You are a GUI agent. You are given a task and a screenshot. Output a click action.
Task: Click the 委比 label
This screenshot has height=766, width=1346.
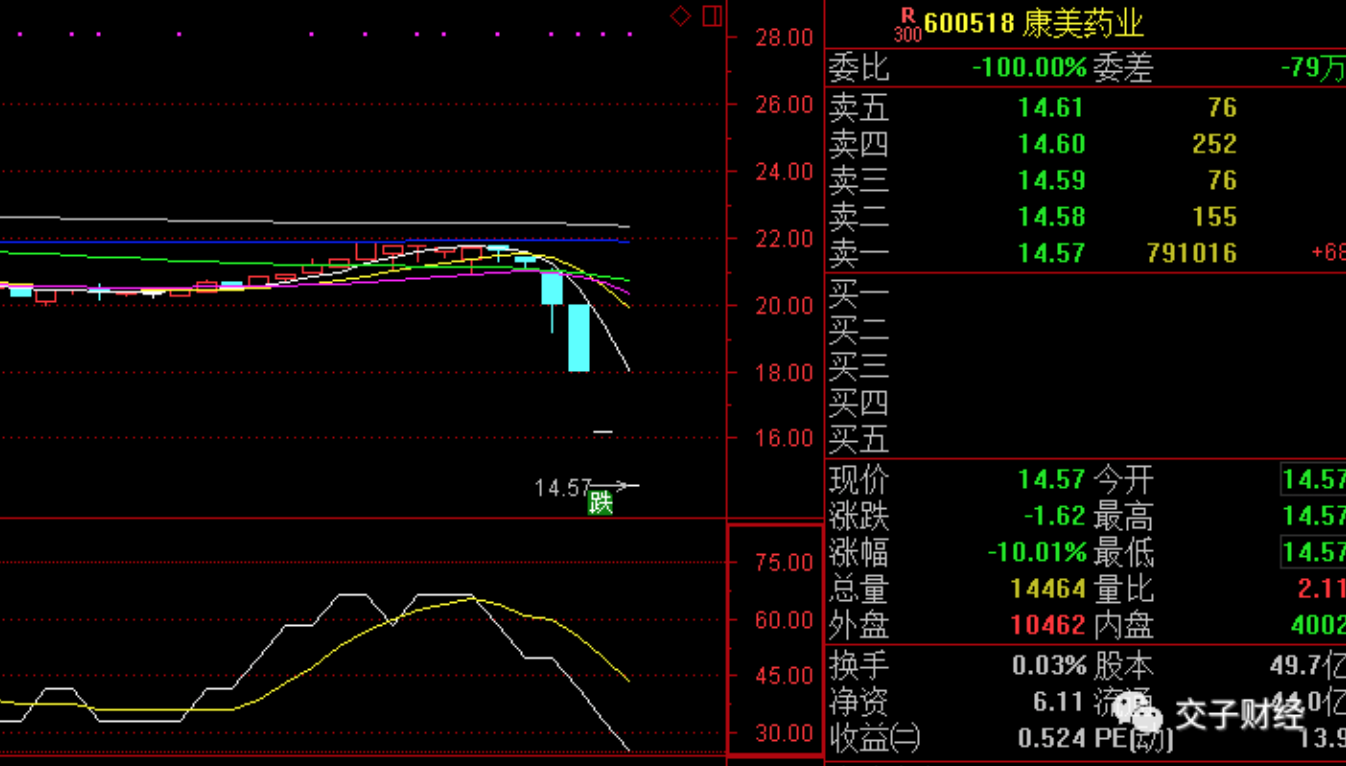[858, 68]
